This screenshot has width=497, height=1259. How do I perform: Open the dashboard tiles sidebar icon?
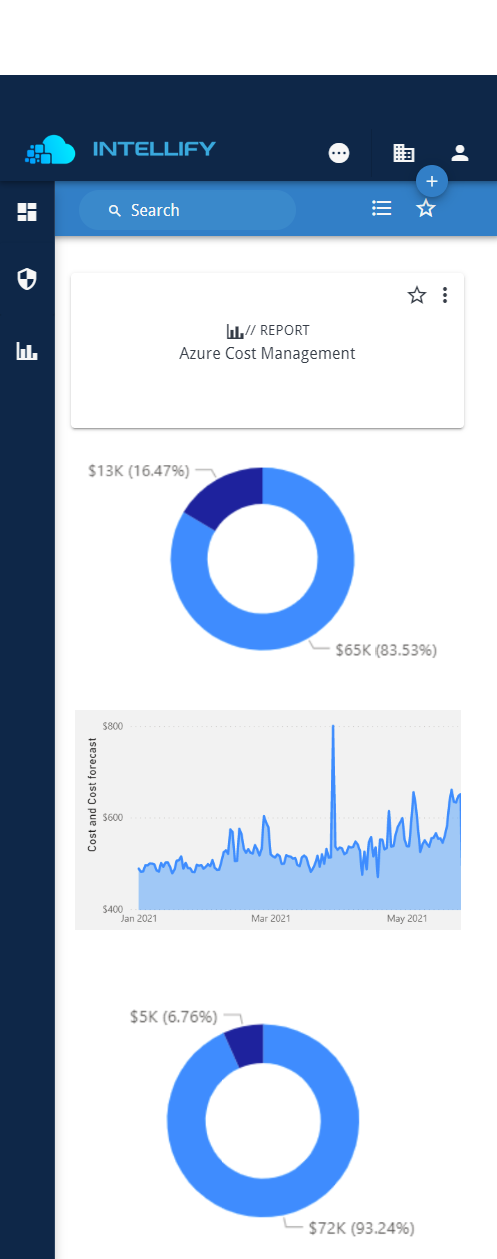[27, 212]
